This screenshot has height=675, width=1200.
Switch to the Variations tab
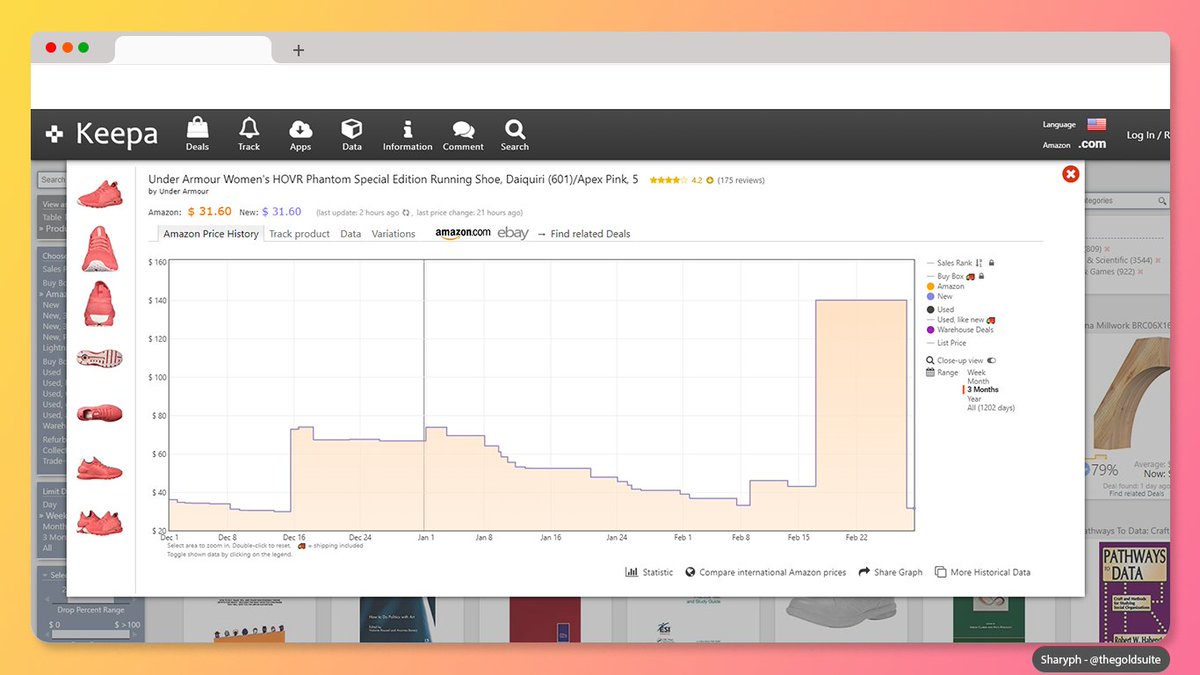click(x=393, y=233)
